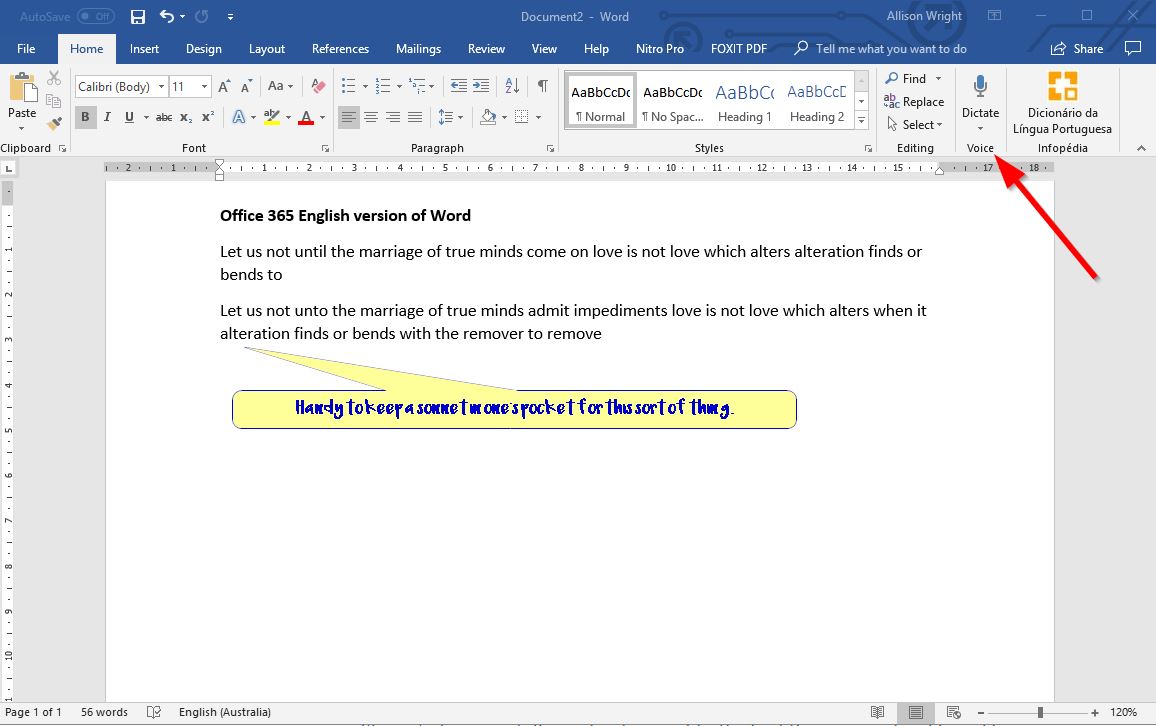Toggle Bold formatting on

[x=86, y=117]
